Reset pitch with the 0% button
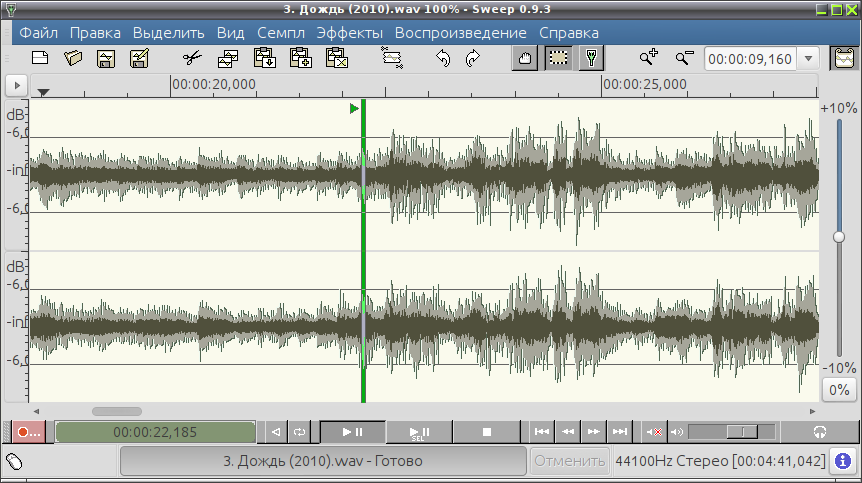Viewport: 862px width, 483px height. click(x=839, y=390)
